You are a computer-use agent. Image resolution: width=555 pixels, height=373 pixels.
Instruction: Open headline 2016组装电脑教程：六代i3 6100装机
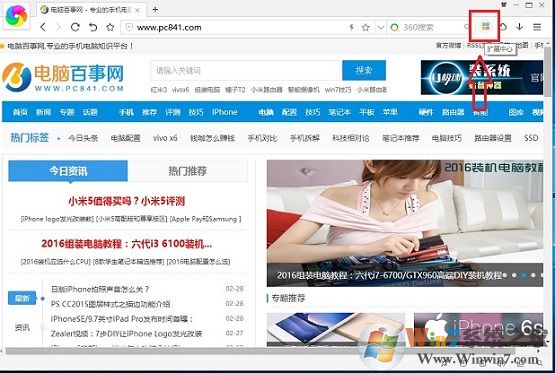tap(127, 244)
